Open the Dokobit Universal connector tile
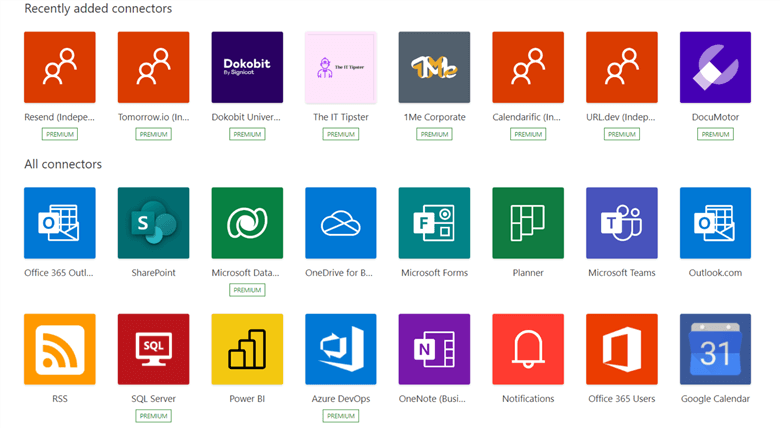780x428 pixels. 247,67
